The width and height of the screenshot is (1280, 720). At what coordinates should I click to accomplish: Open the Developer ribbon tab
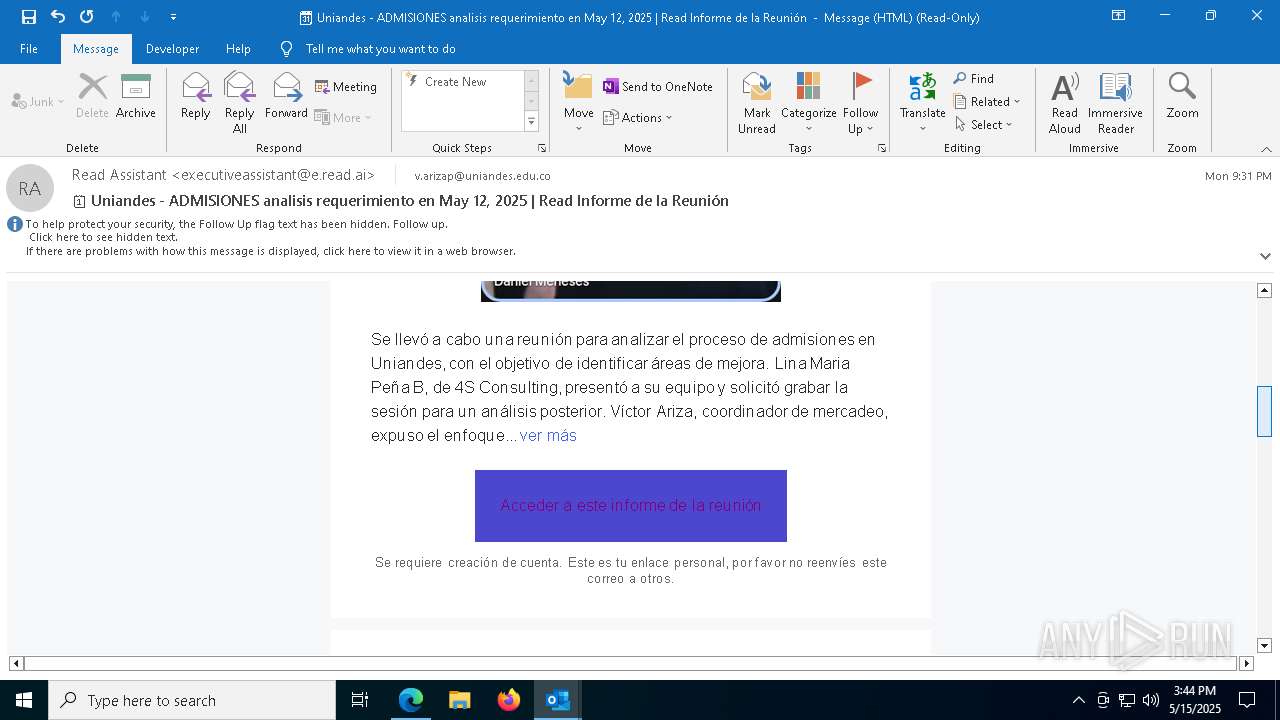coord(172,49)
